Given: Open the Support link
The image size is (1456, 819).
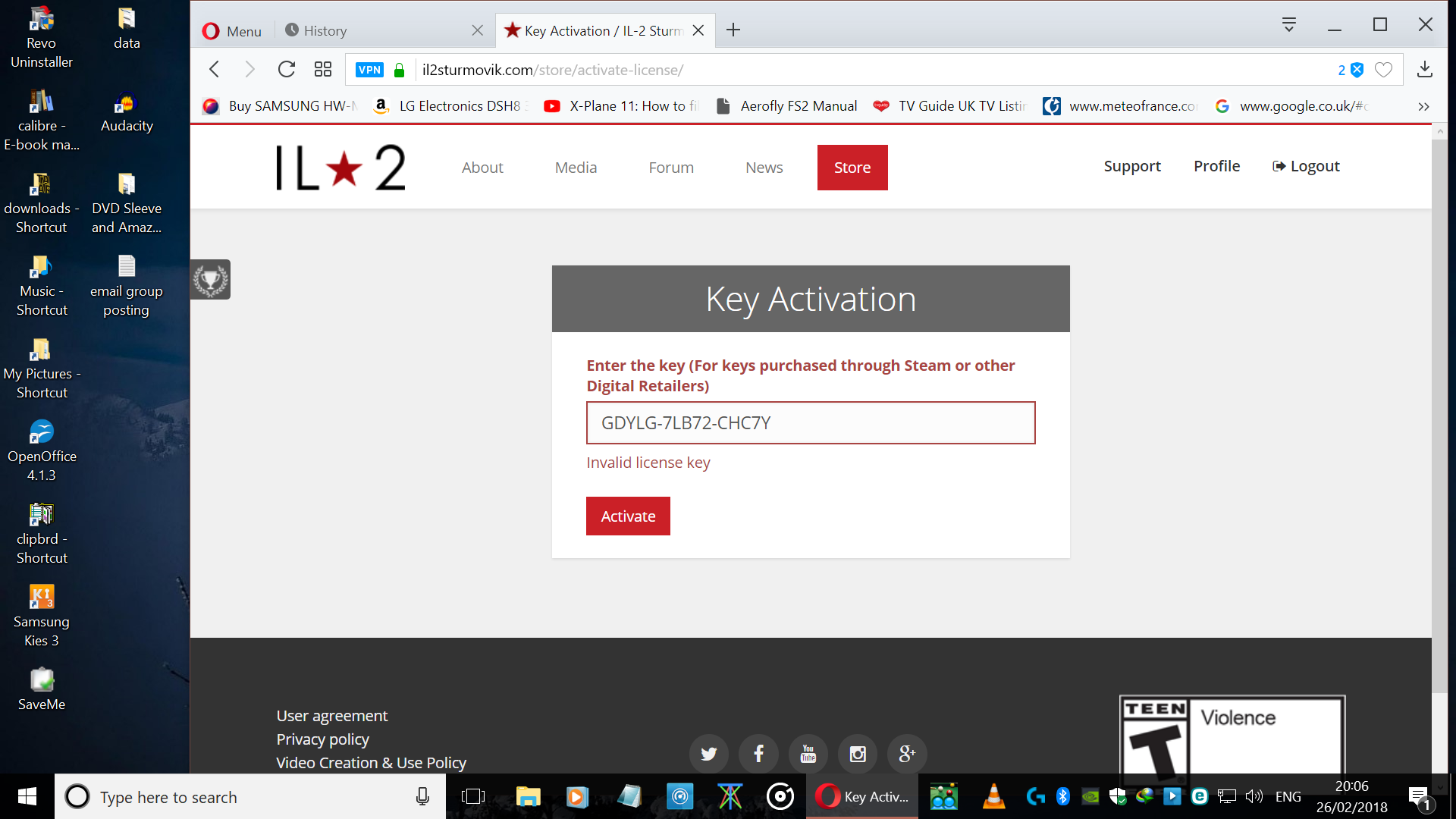Looking at the screenshot, I should point(1132,166).
